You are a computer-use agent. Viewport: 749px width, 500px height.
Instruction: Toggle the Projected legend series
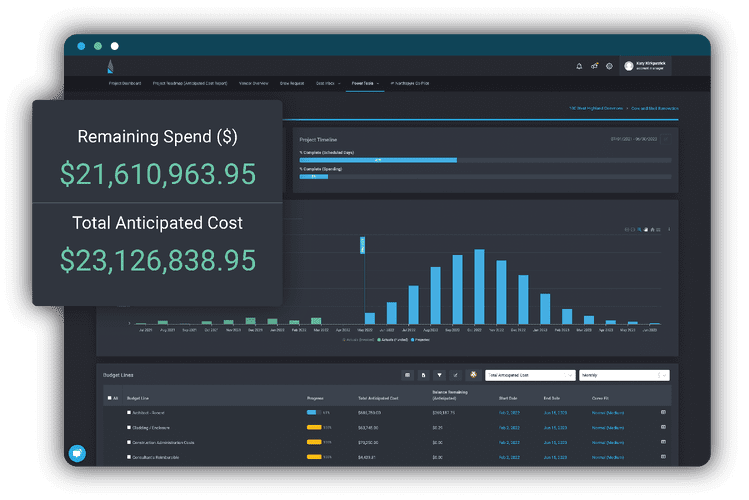click(x=420, y=340)
